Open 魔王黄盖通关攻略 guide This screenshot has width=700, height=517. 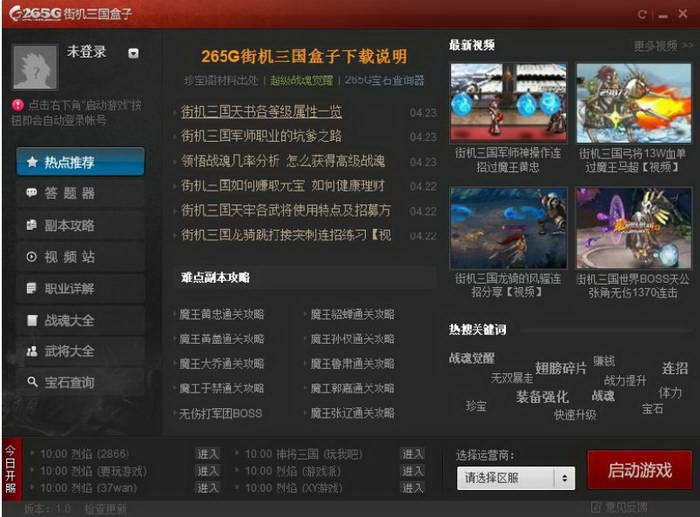[221, 339]
